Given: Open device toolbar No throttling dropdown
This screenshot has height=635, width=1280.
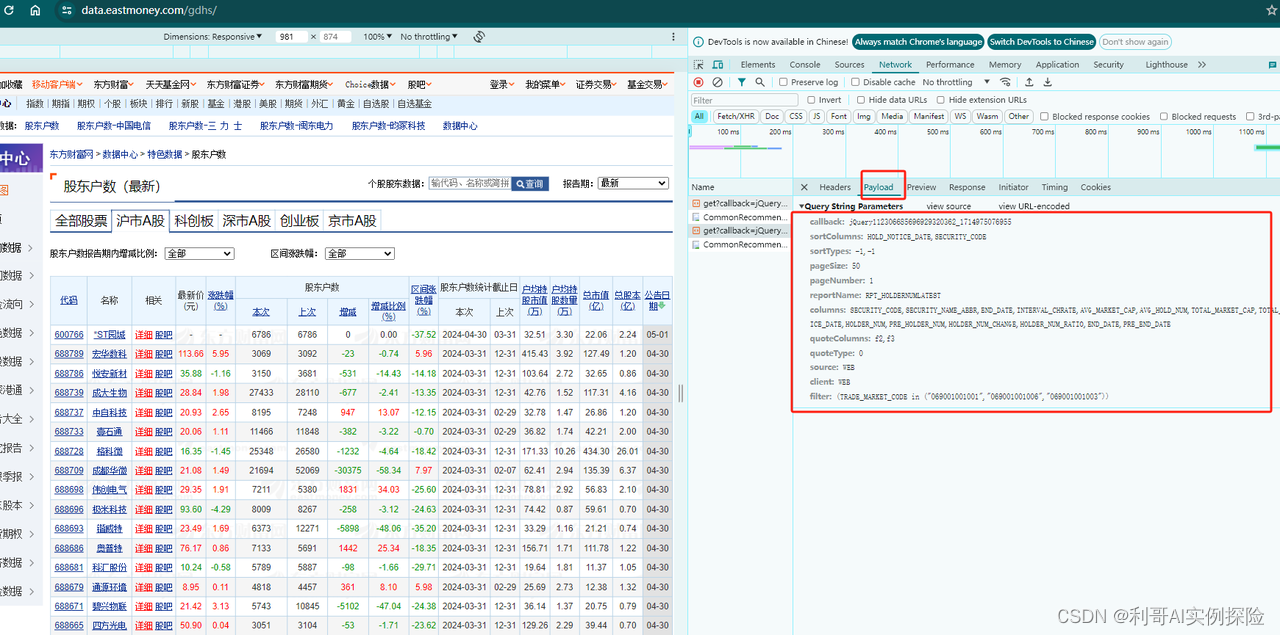Looking at the screenshot, I should [x=429, y=36].
